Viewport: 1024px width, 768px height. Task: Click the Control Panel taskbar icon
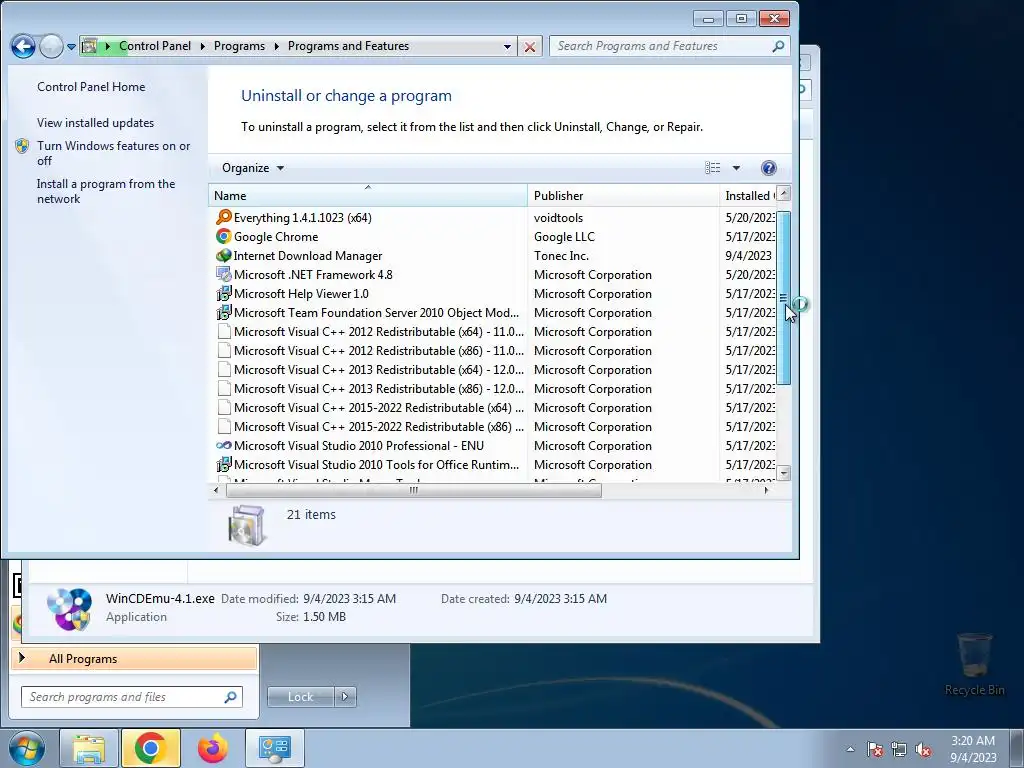pos(274,748)
